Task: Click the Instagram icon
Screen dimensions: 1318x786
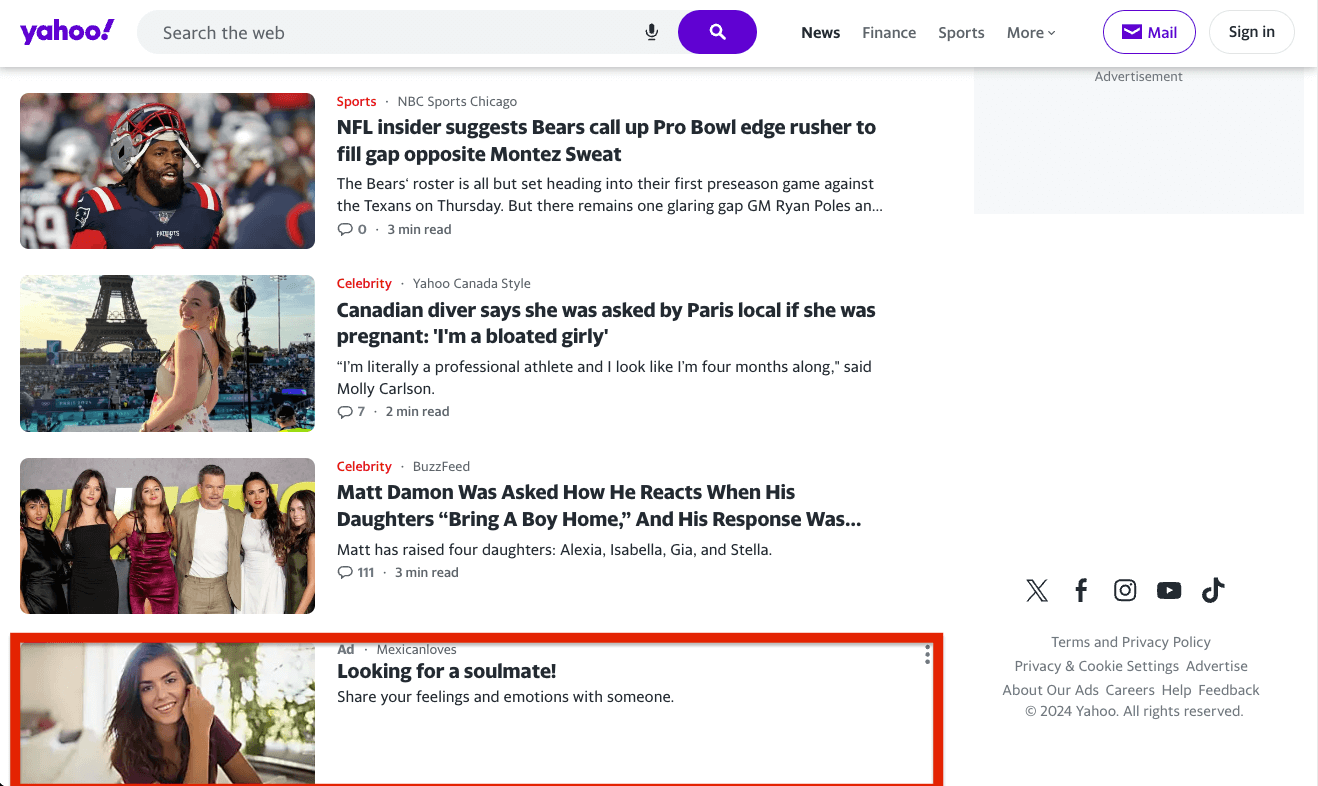Action: coord(1125,590)
